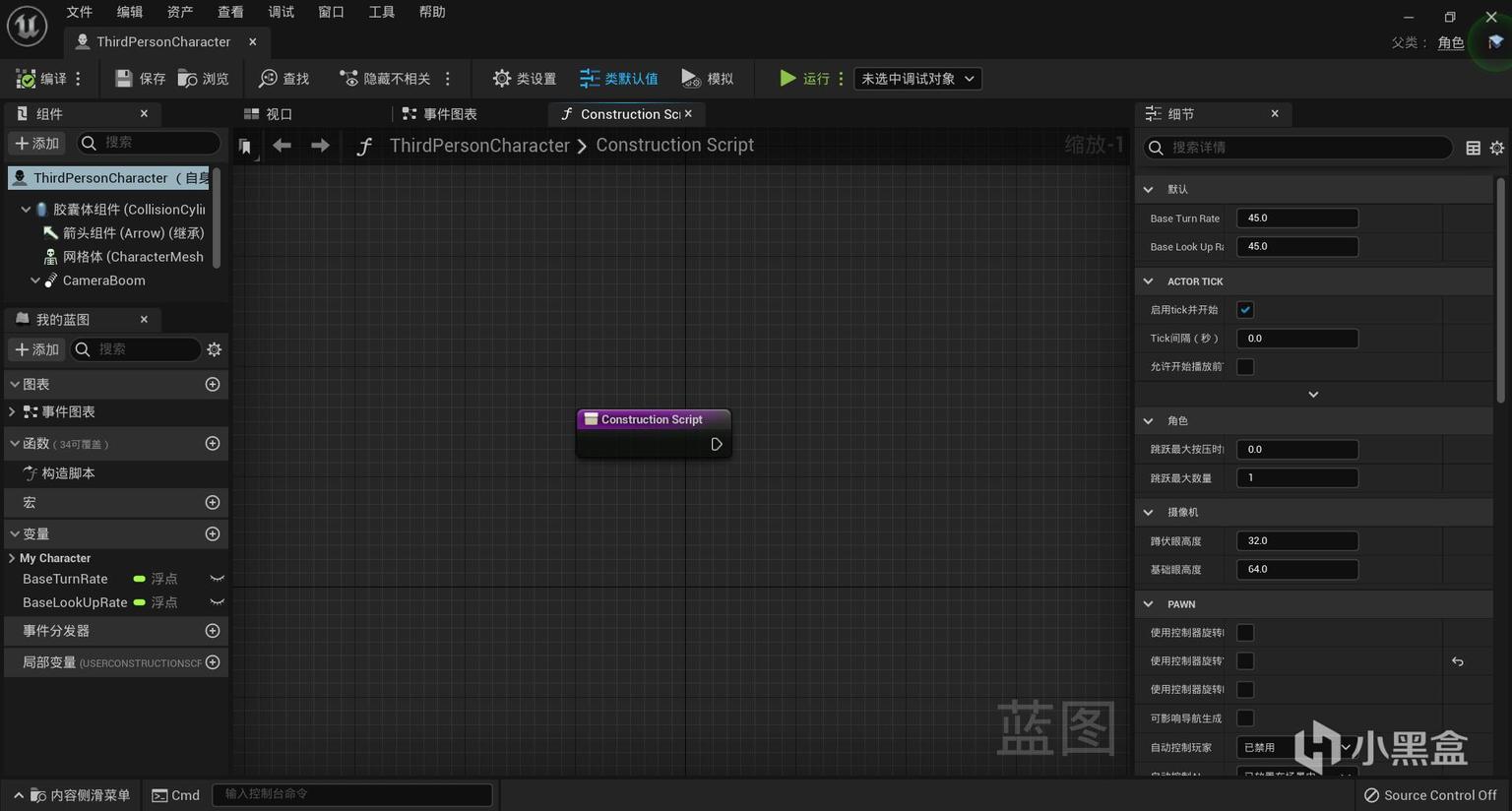
Task: Navigate back with the left arrow
Action: coord(283,146)
